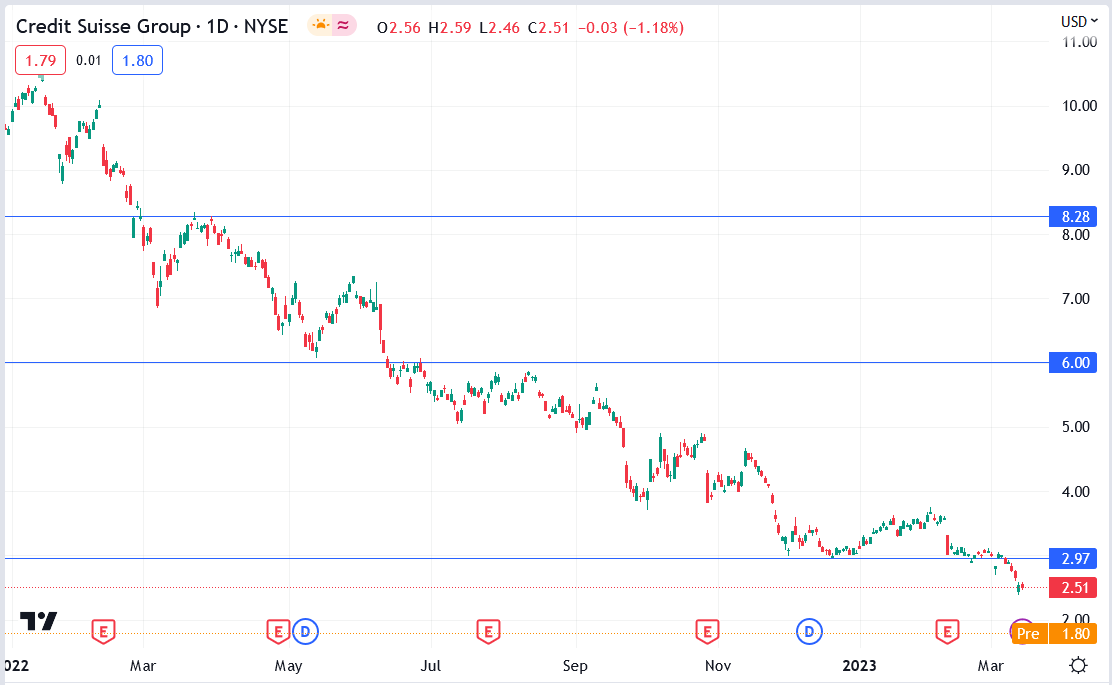Click the pink approximate-equals data status icon
1112x685 pixels.
click(343, 26)
